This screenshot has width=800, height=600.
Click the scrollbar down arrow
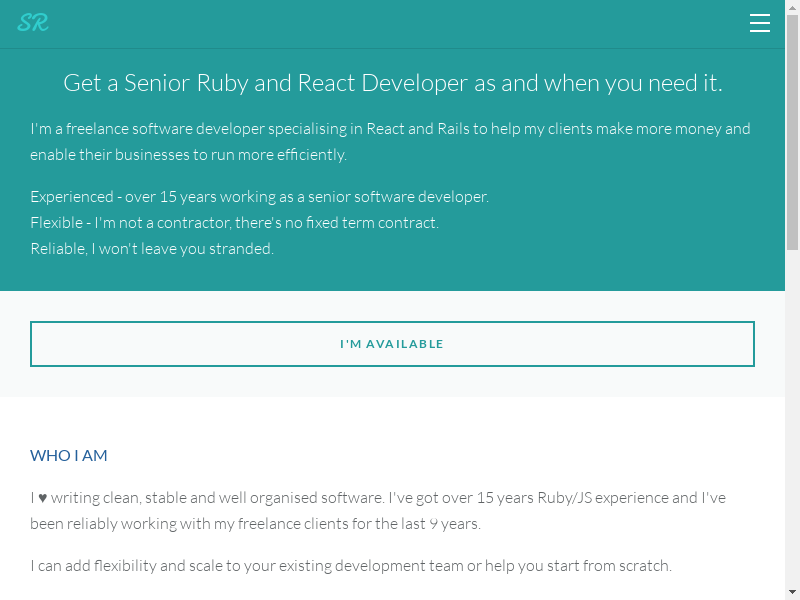click(x=792, y=592)
